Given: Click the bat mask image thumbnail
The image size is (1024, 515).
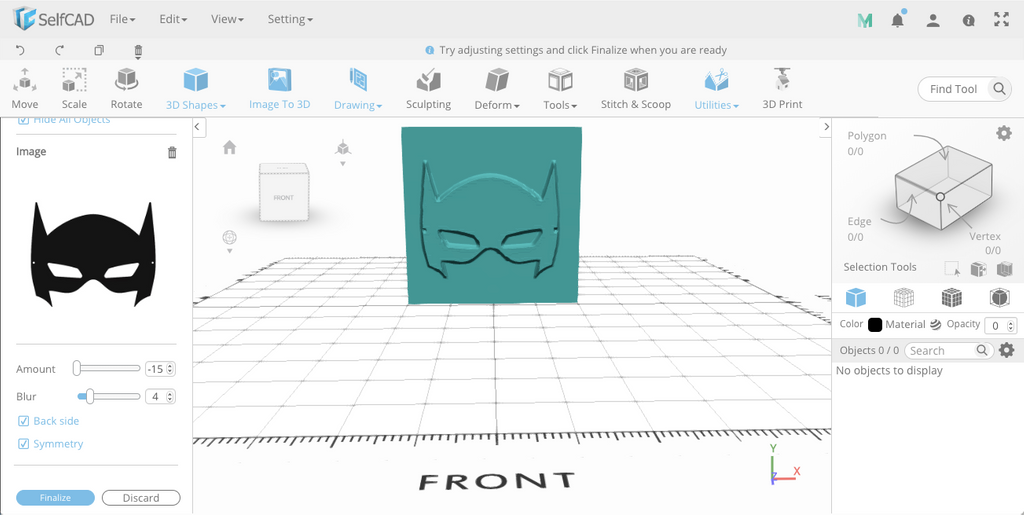Looking at the screenshot, I should coord(93,254).
